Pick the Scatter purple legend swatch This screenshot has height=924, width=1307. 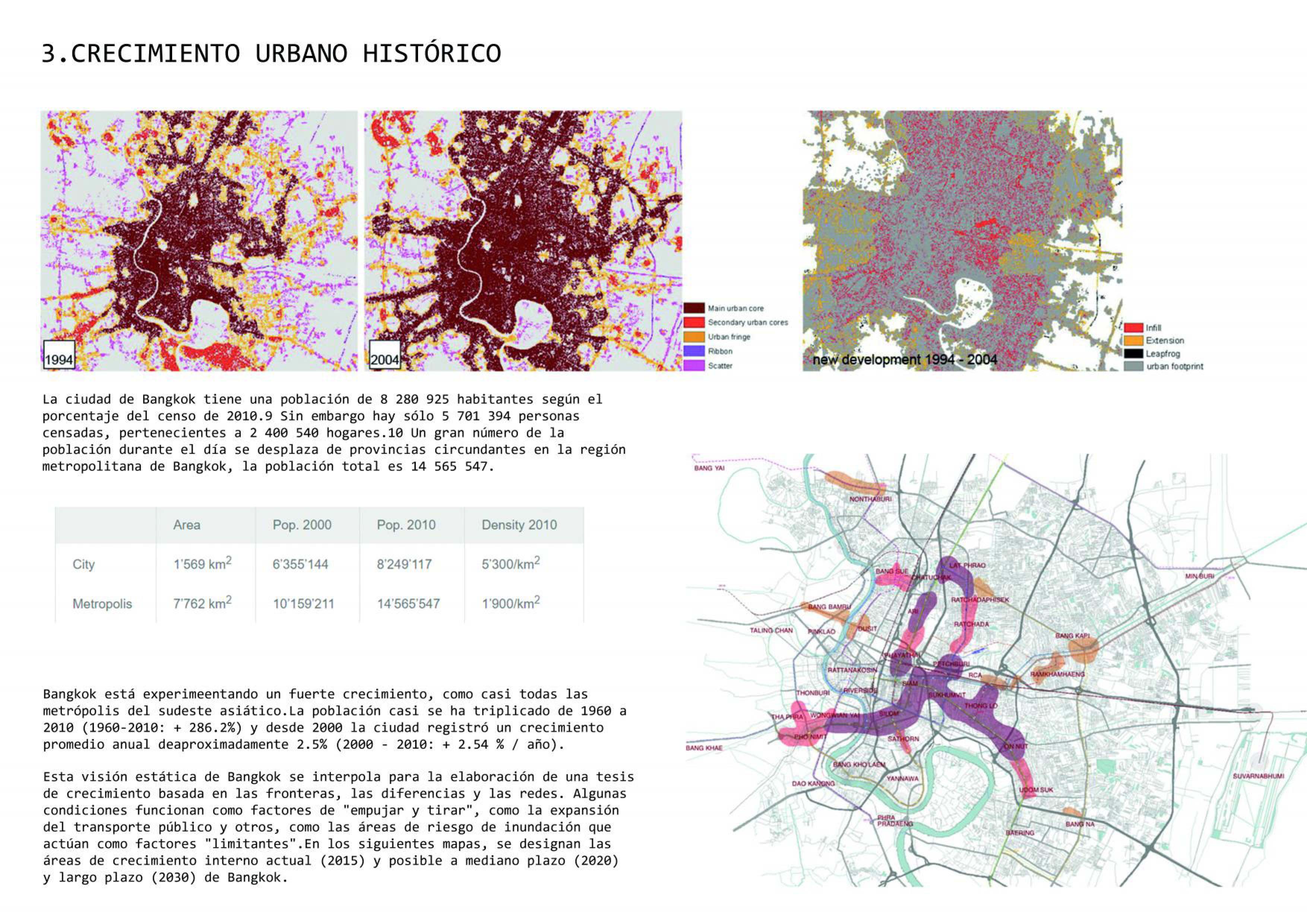pyautogui.click(x=694, y=366)
